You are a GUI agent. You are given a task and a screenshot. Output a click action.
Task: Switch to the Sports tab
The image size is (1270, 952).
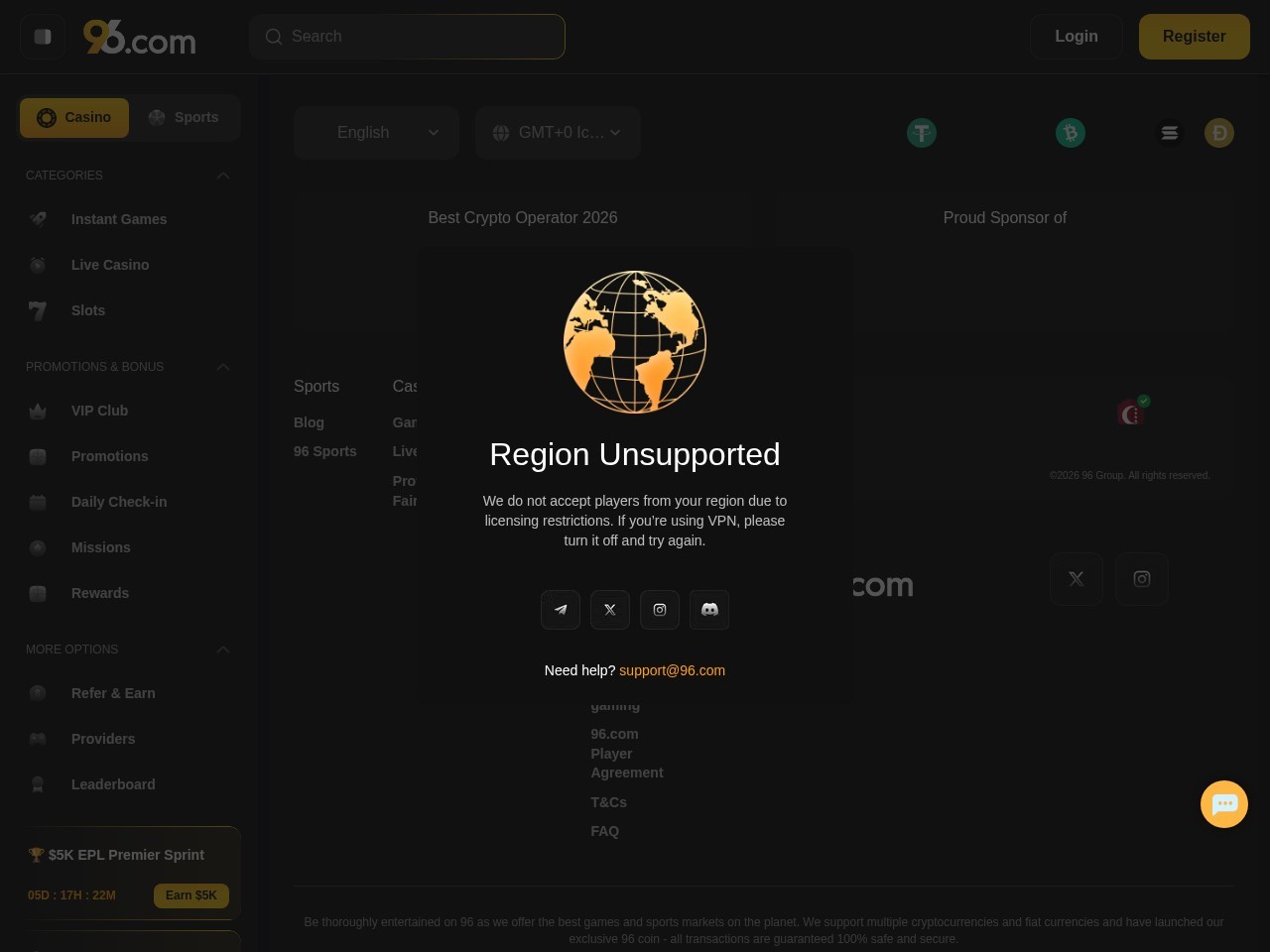pyautogui.click(x=184, y=118)
